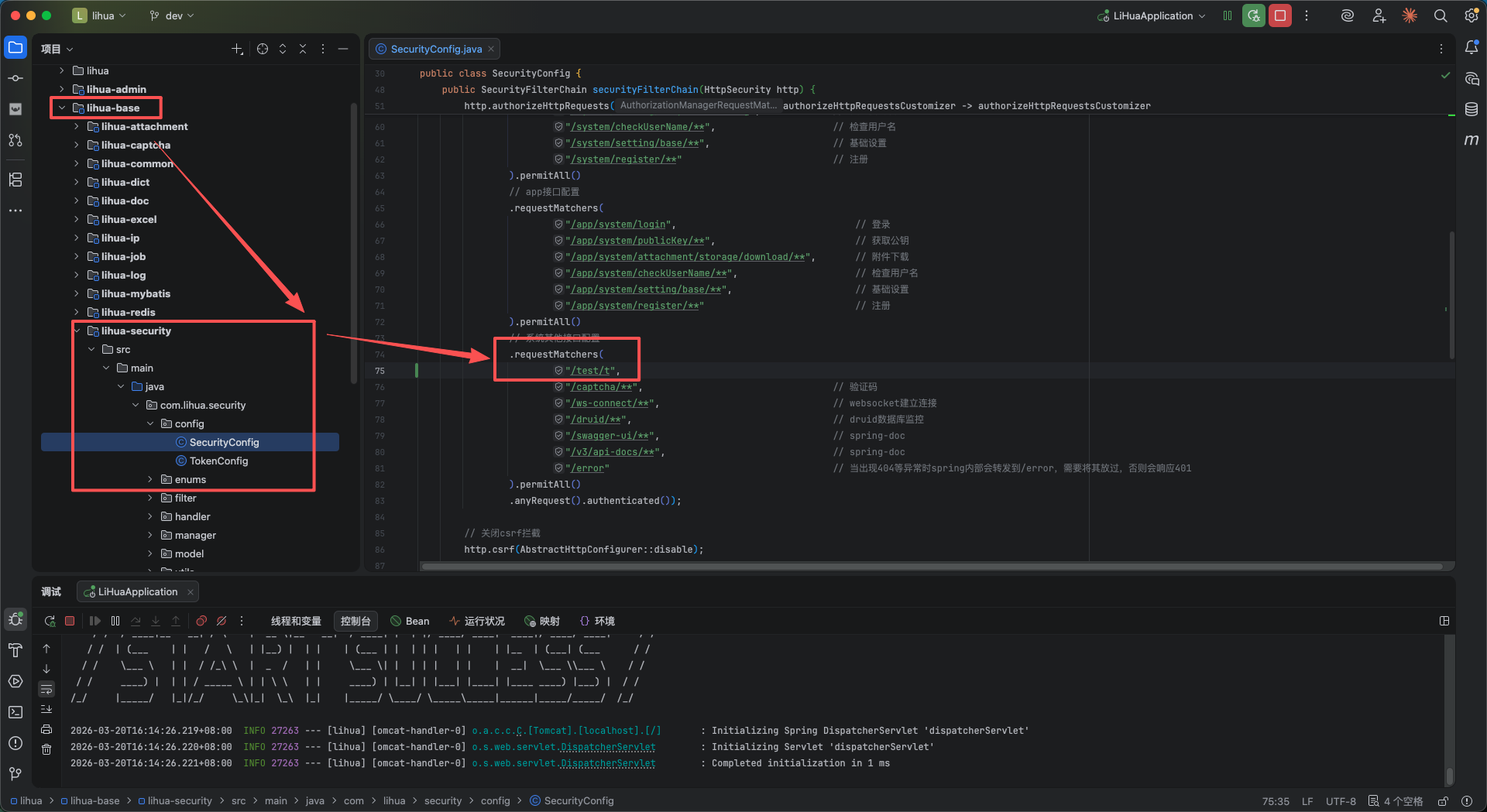Click the locate-file target icon in project panel
1487x812 pixels.
click(263, 49)
